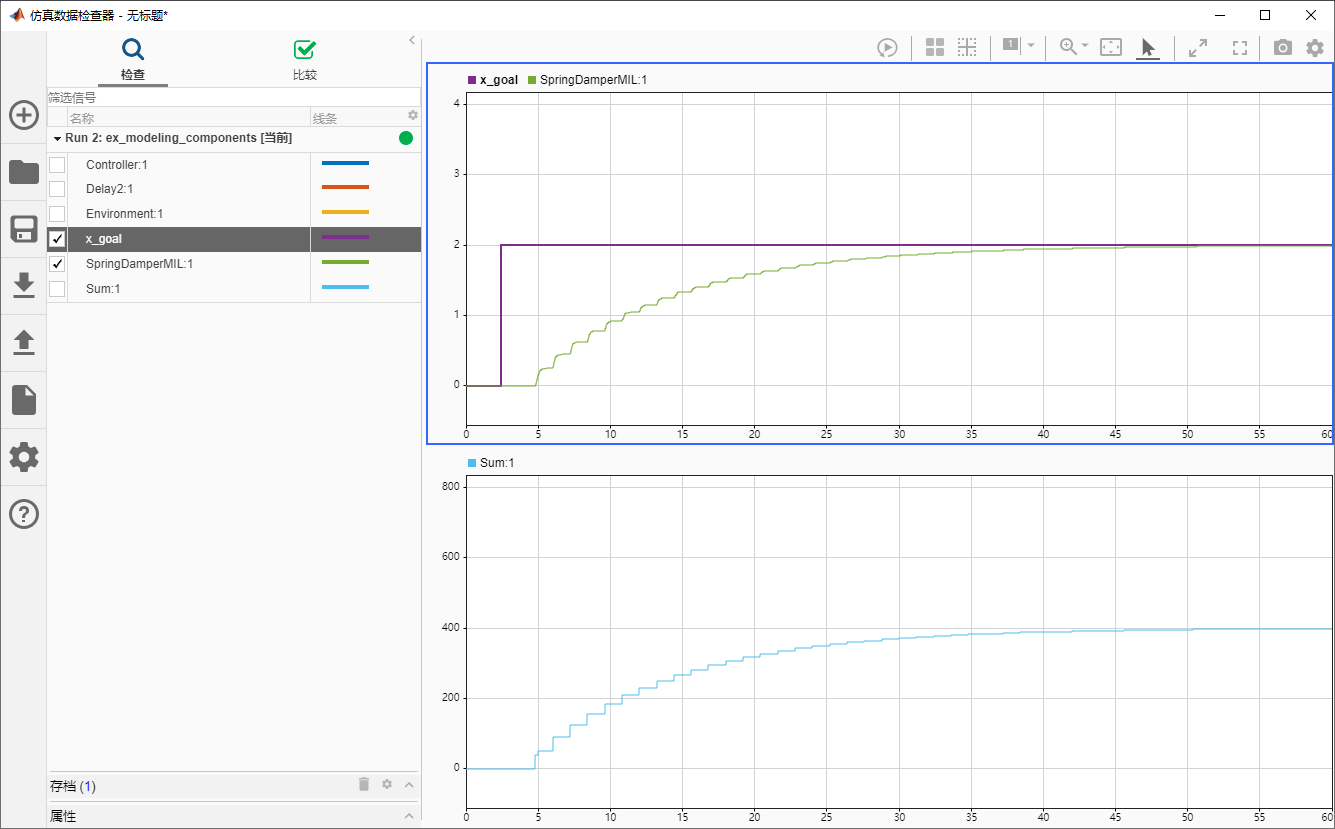Open the clear subplot dropdown arrow

click(x=1031, y=46)
